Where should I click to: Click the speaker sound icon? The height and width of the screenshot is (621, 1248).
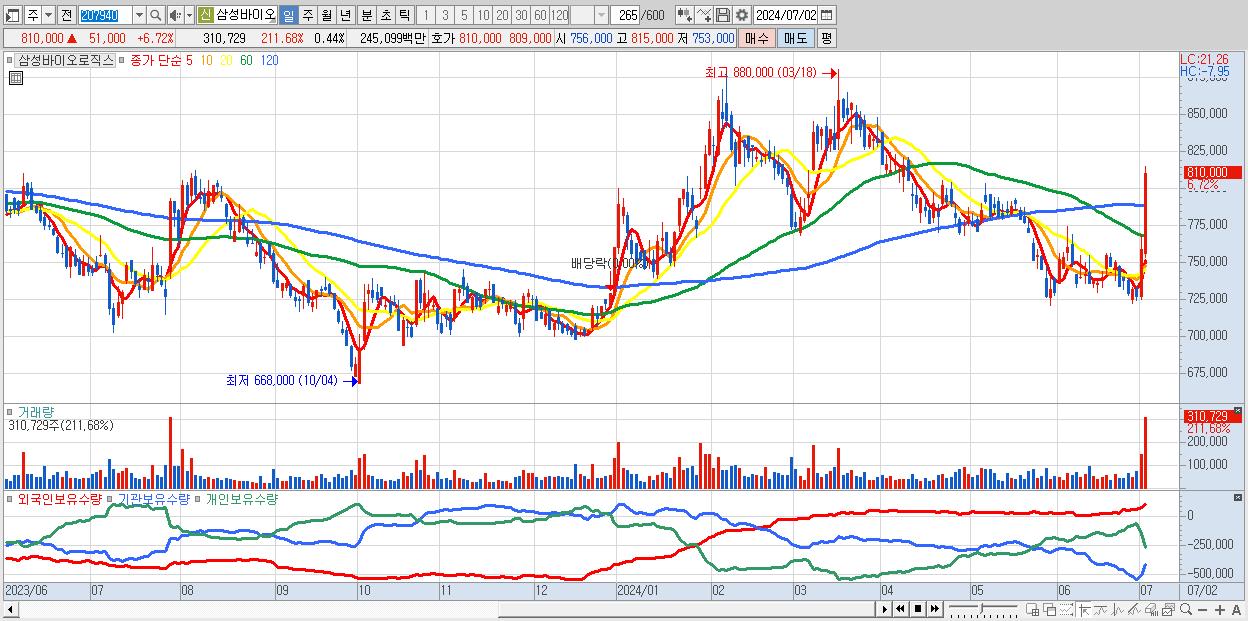(175, 15)
